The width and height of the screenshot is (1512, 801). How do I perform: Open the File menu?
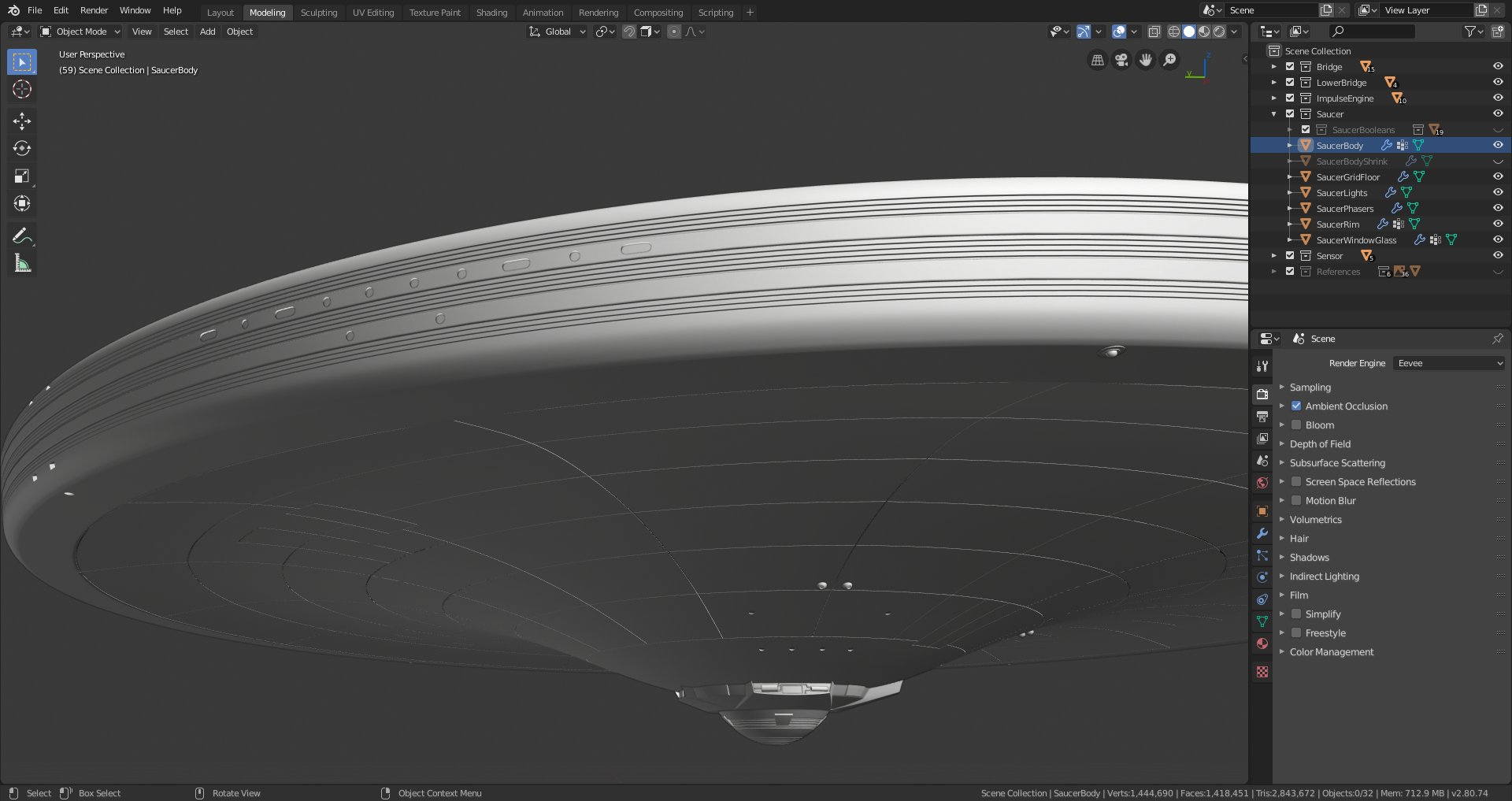point(35,10)
